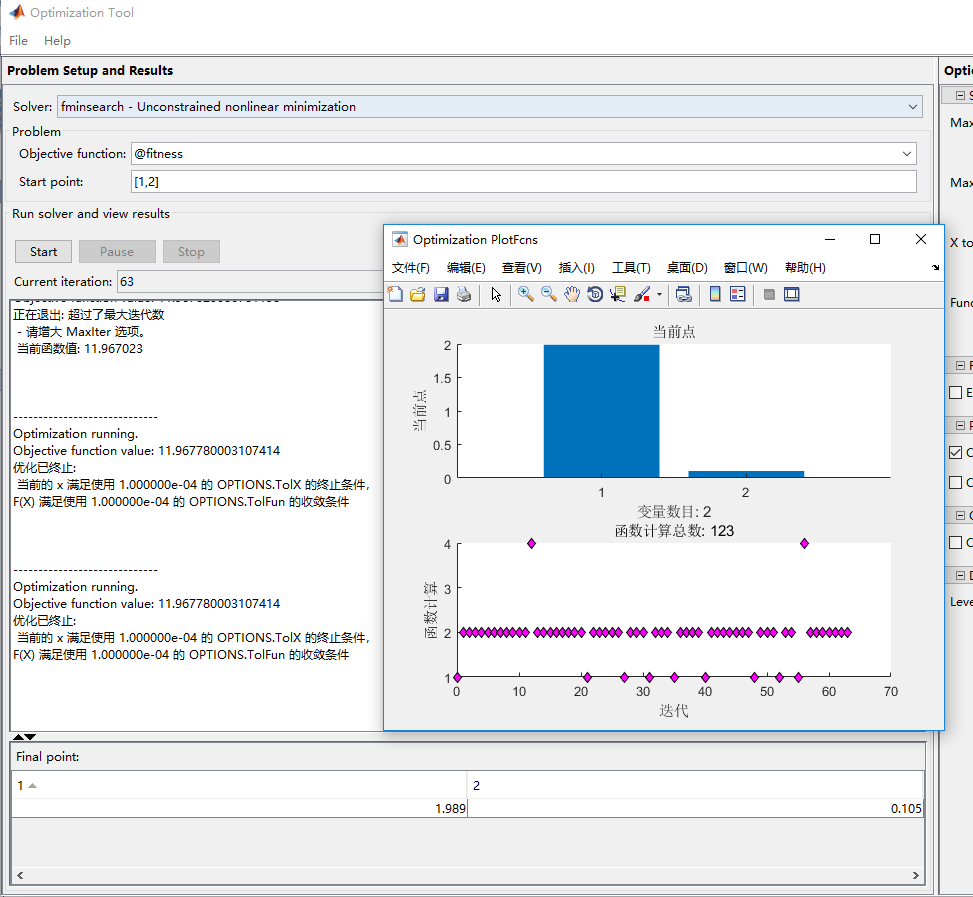Image resolution: width=973 pixels, height=897 pixels.
Task: Tick the unchecked checkbox labeled E in Options
Action: pos(956,393)
